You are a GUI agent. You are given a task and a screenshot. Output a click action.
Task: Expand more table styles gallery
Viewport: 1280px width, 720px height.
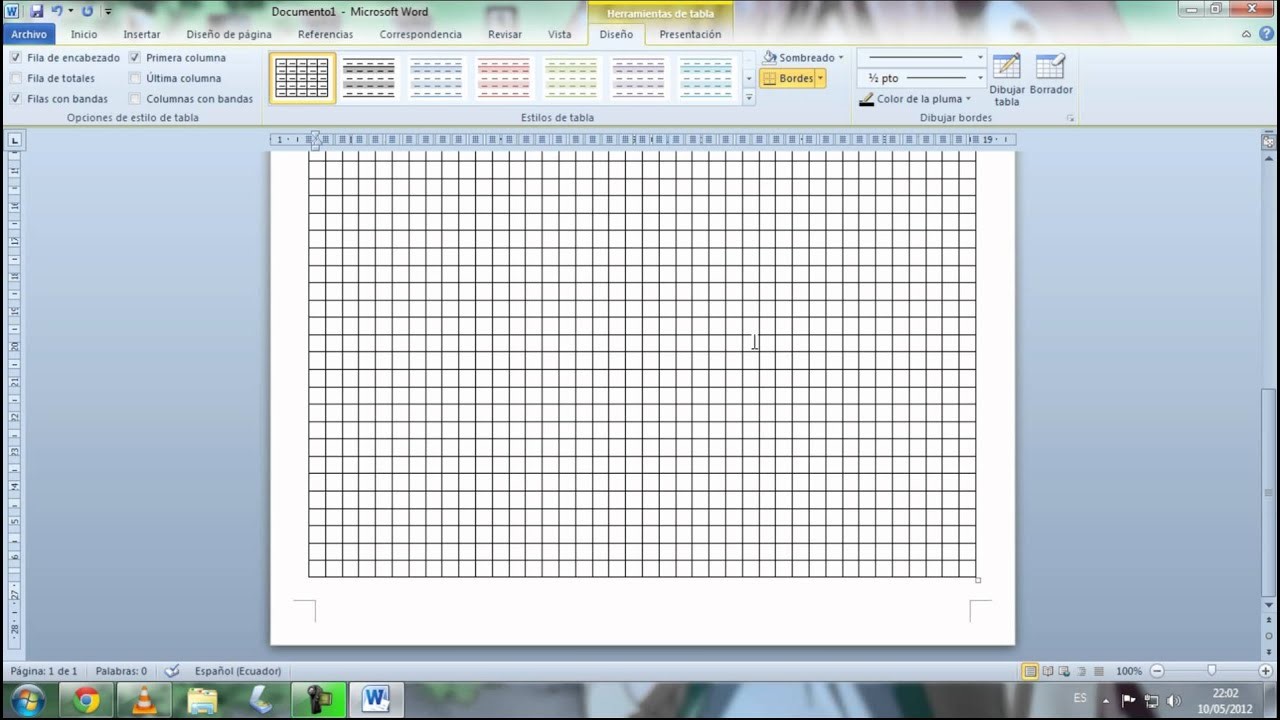(x=748, y=98)
